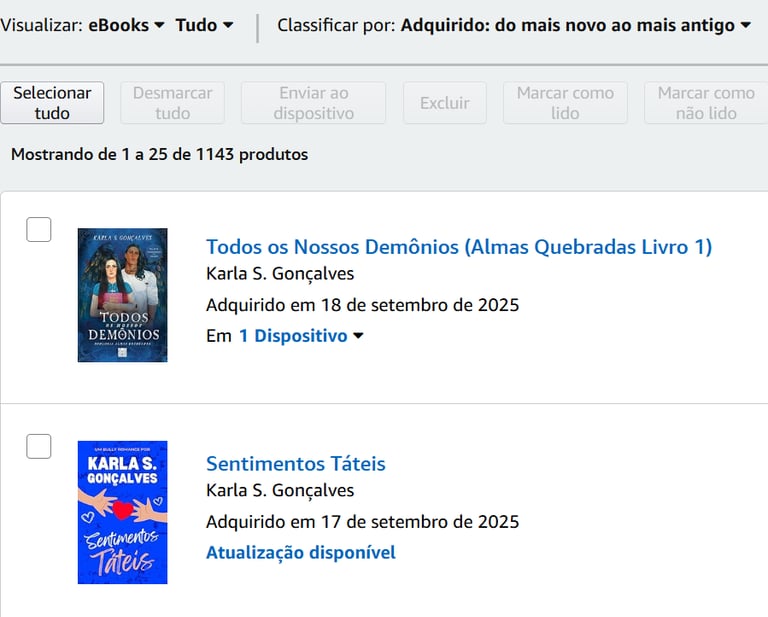Expand the 1 Dispositivo device list
Viewport: 768px width, 617px height.
[301, 336]
